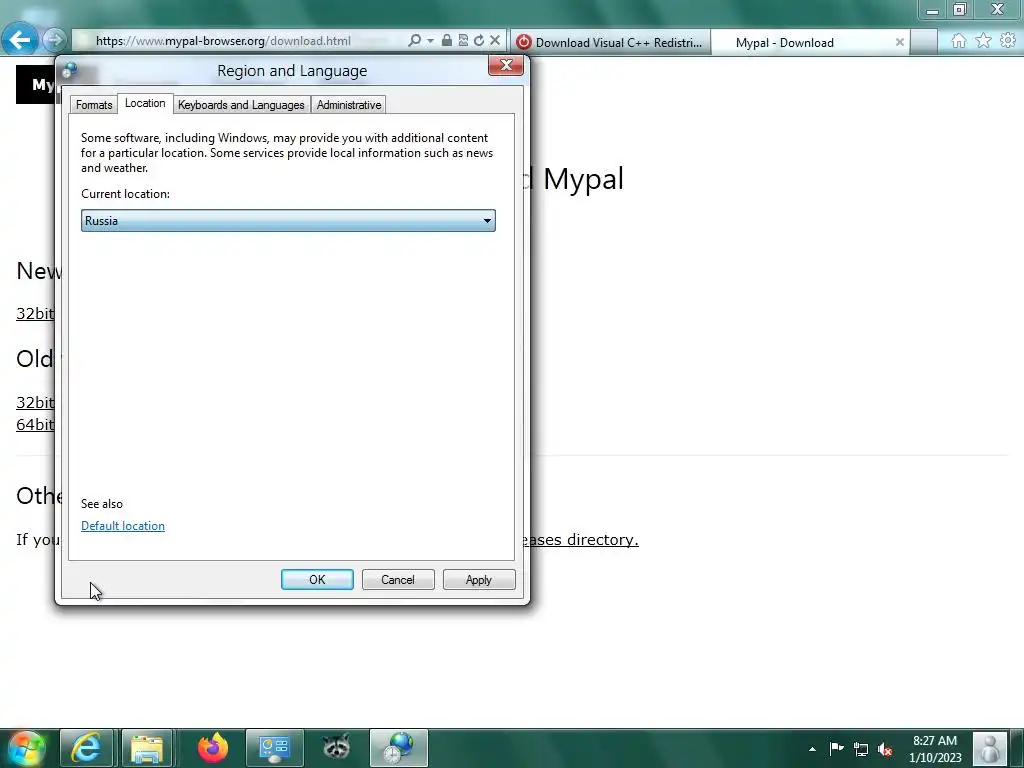This screenshot has width=1024, height=768.
Task: Open the network tray icon
Action: 861,749
